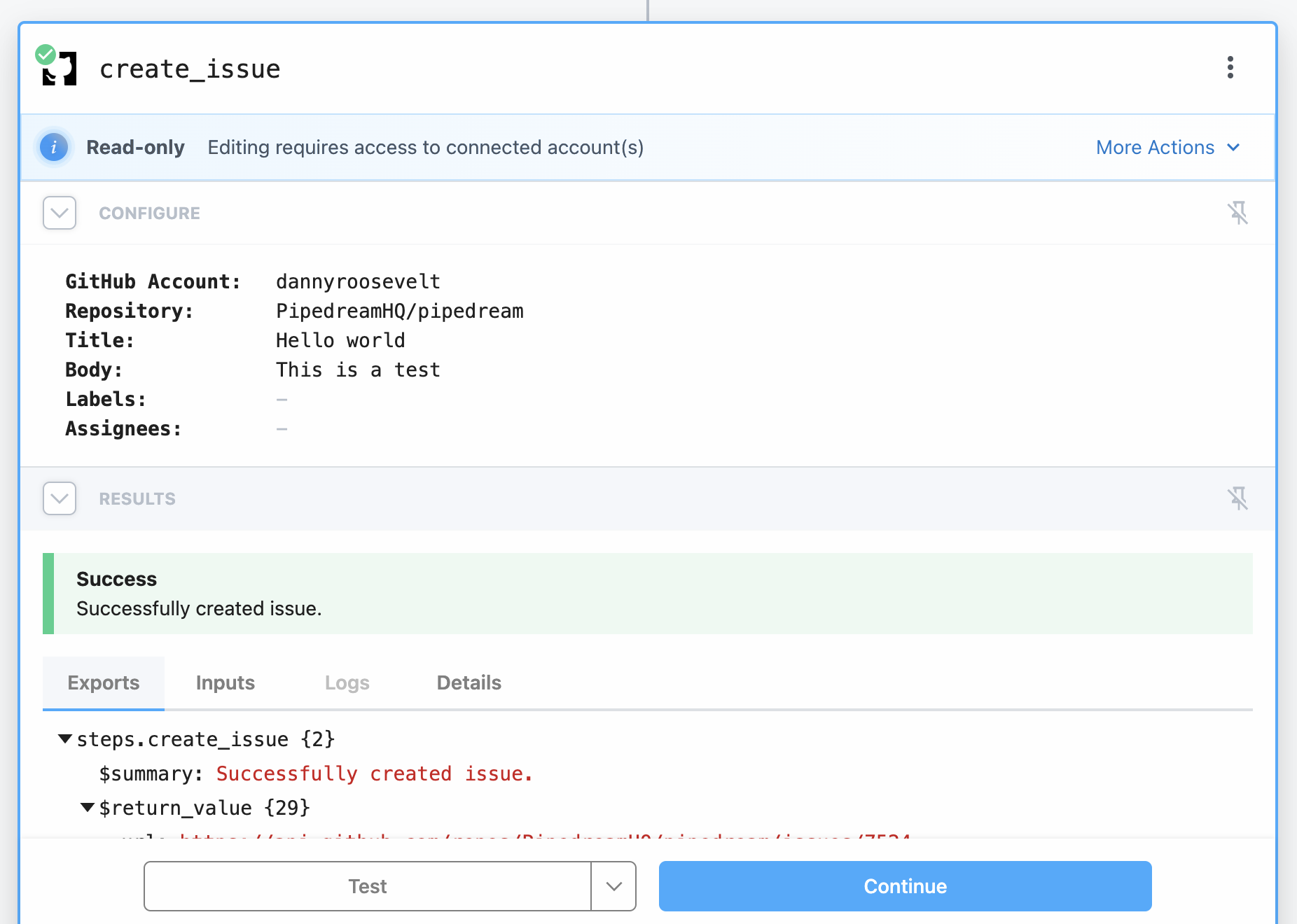1297x924 pixels.
Task: Click the Assignees field label
Action: click(x=123, y=428)
